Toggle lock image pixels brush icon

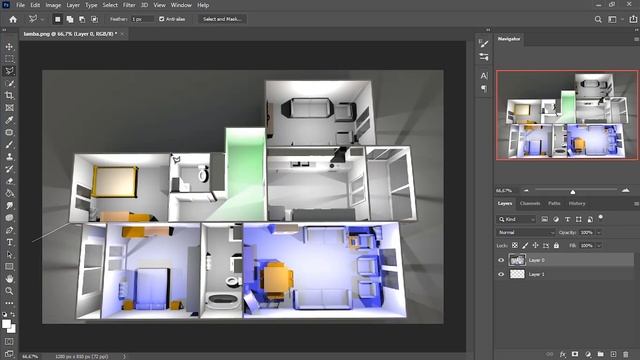(x=525, y=245)
